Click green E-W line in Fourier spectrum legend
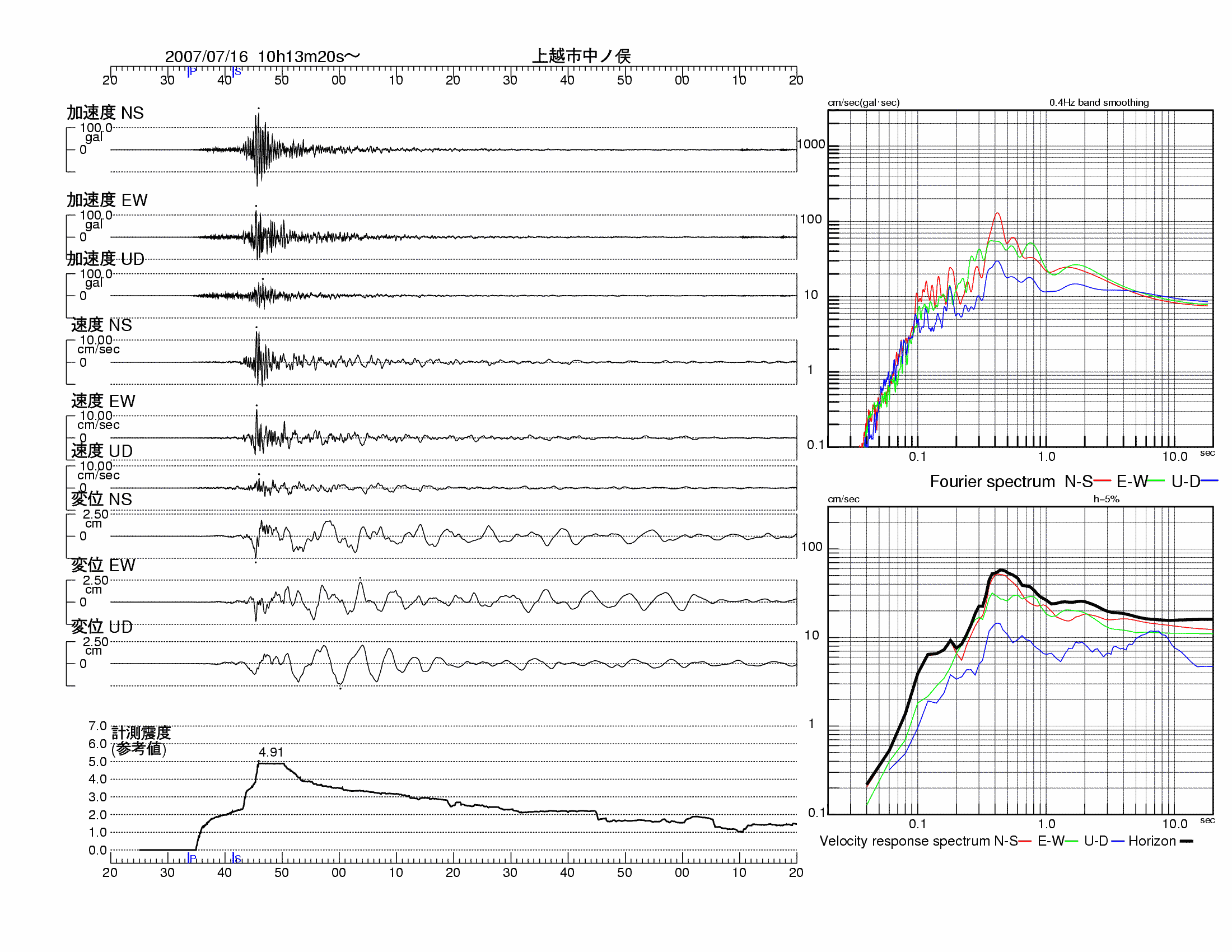Viewport: 1232px width, 952px height. click(x=1156, y=481)
